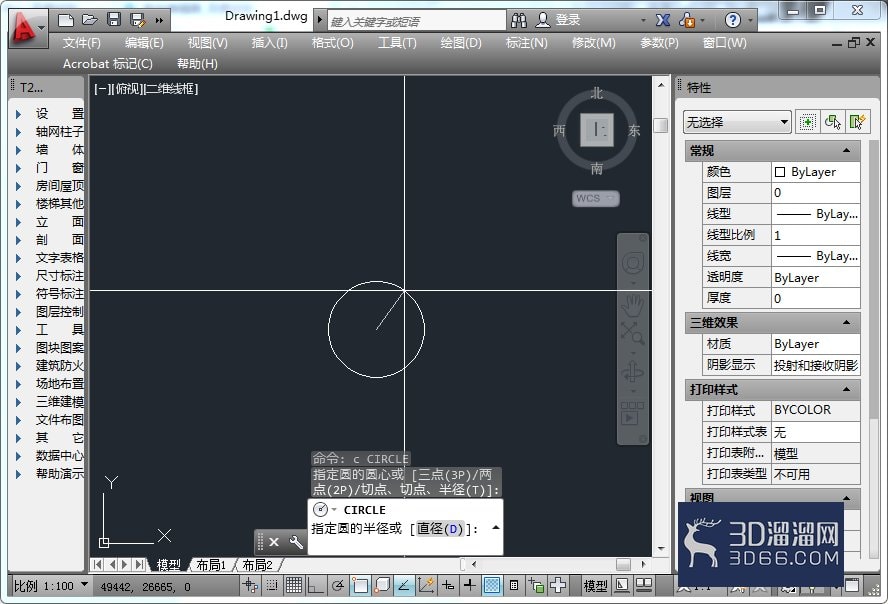Open Quick View Layouts in status bar
This screenshot has height=604, width=888.
(x=621, y=585)
